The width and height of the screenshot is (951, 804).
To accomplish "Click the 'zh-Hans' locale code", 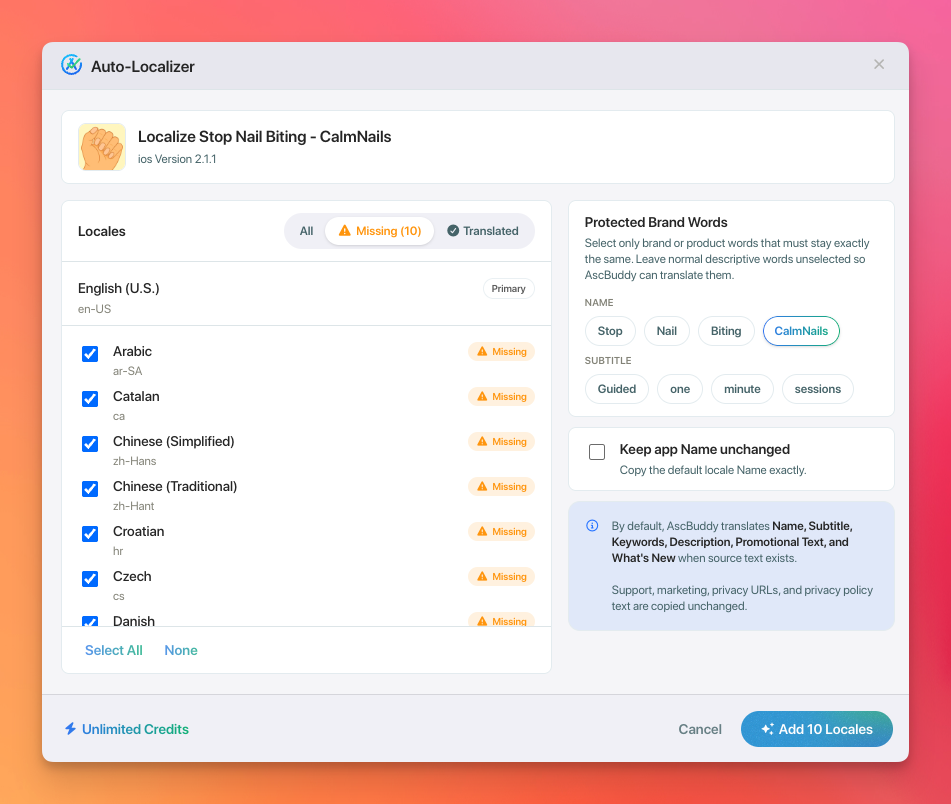I will click(x=135, y=461).
